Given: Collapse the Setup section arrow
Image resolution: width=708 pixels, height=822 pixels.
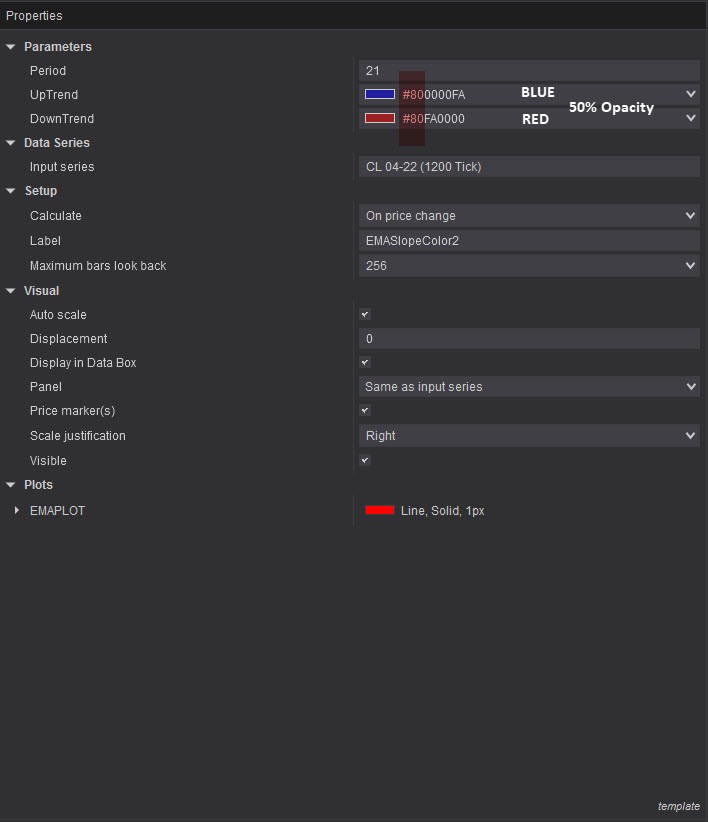Looking at the screenshot, I should (11, 191).
